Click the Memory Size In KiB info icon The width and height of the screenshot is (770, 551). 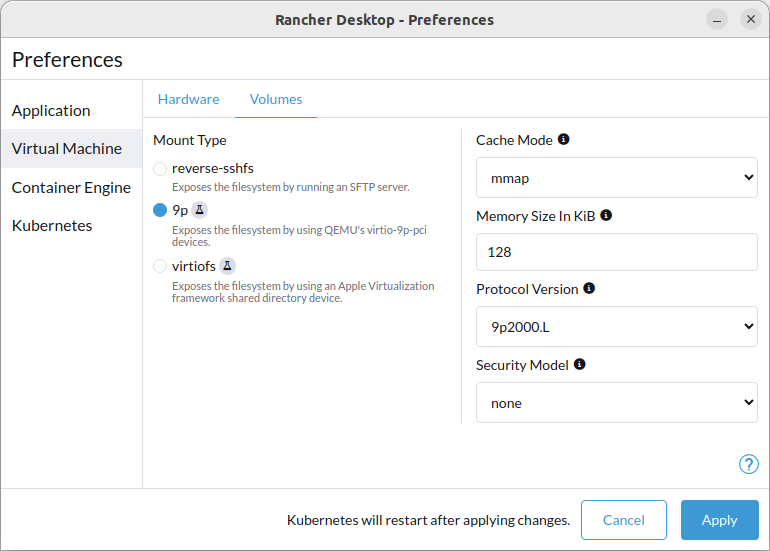tap(606, 215)
